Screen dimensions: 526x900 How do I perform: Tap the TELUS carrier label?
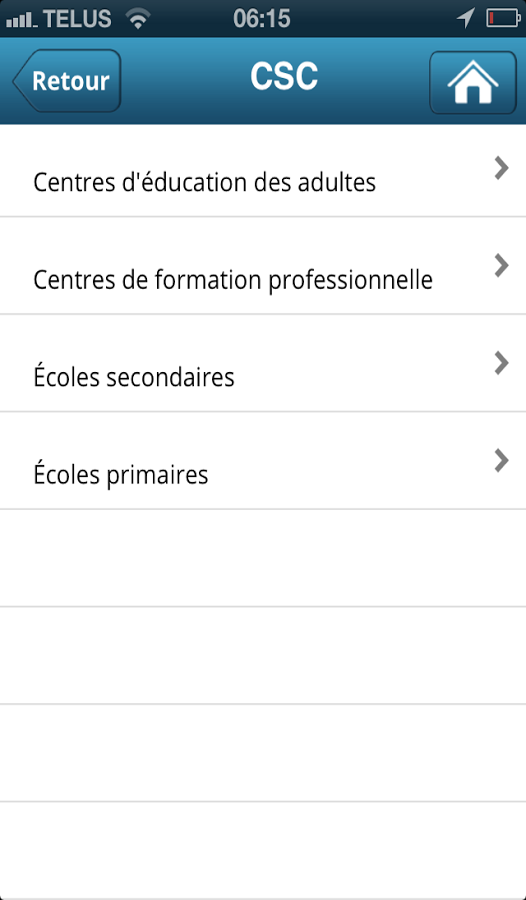[77, 19]
